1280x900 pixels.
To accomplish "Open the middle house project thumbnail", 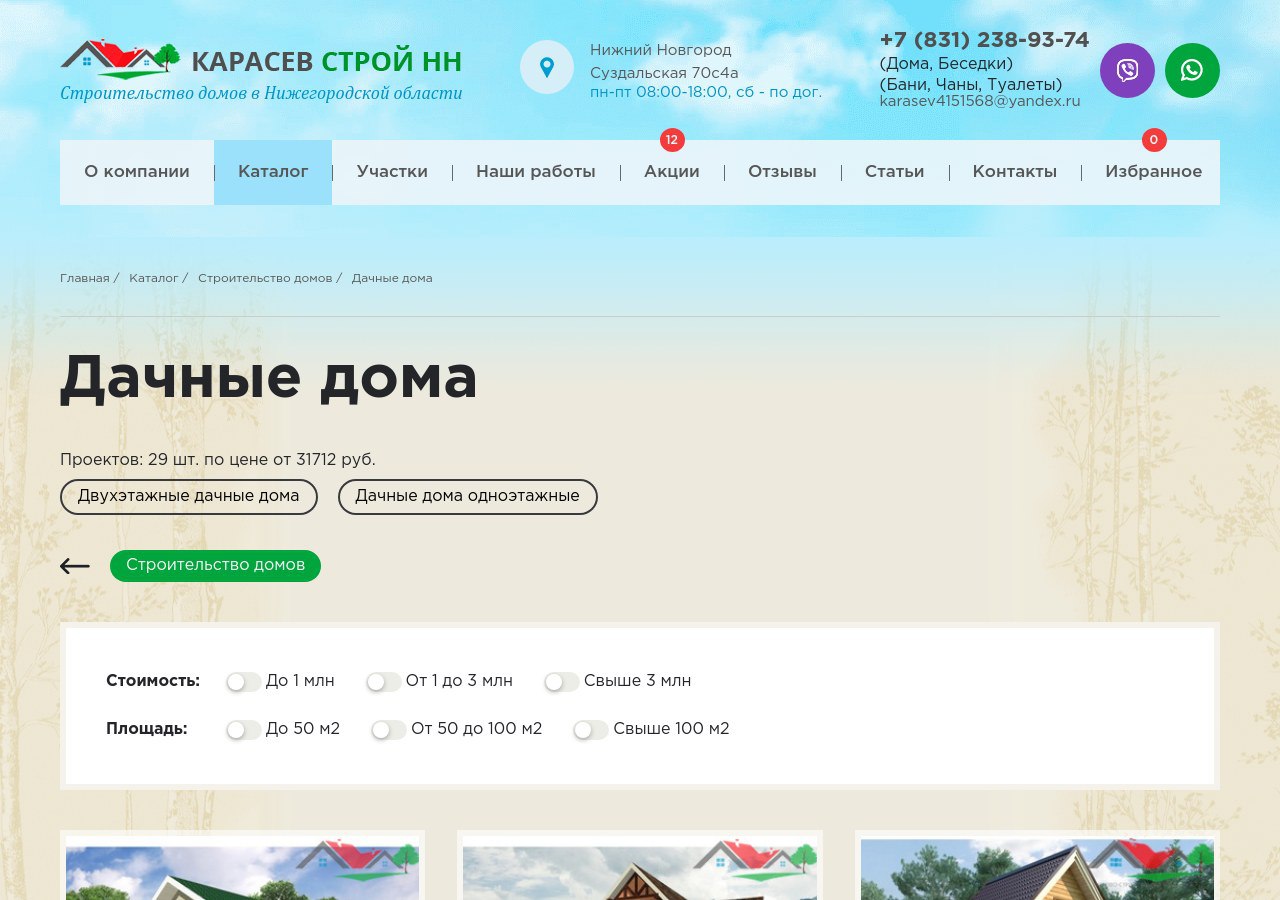I will (640, 868).
